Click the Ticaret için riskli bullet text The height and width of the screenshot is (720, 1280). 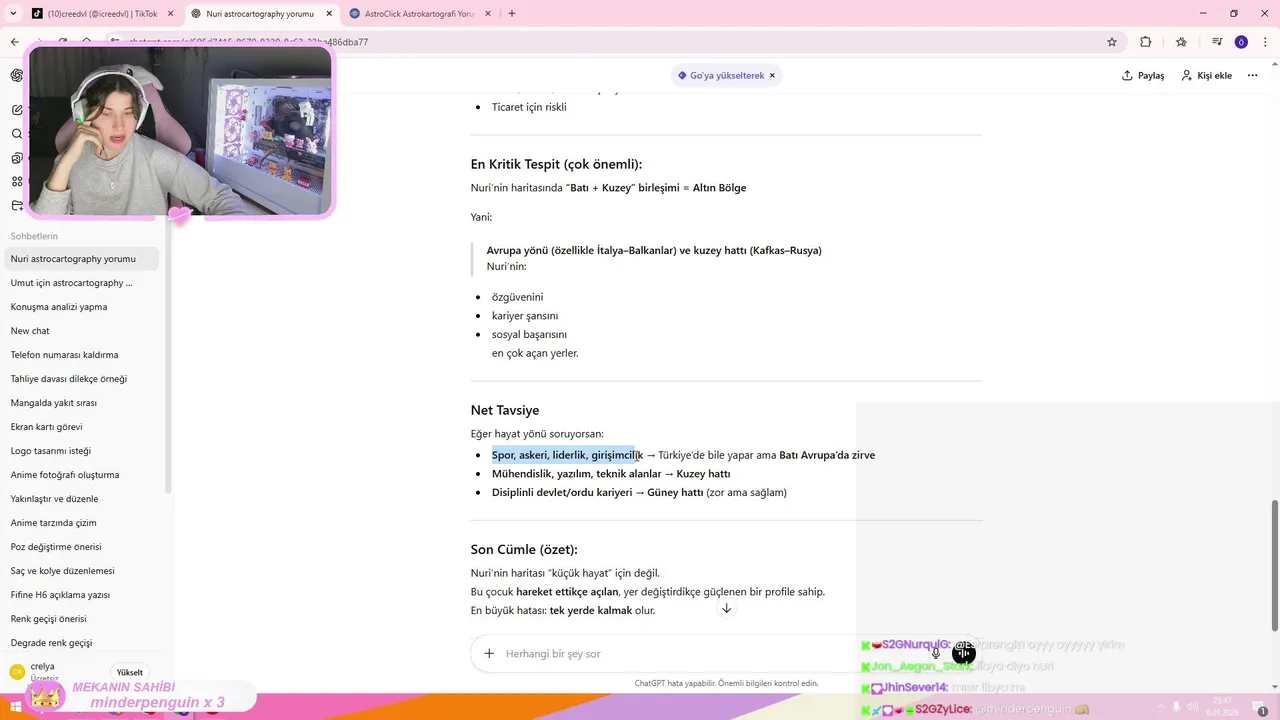tap(529, 107)
